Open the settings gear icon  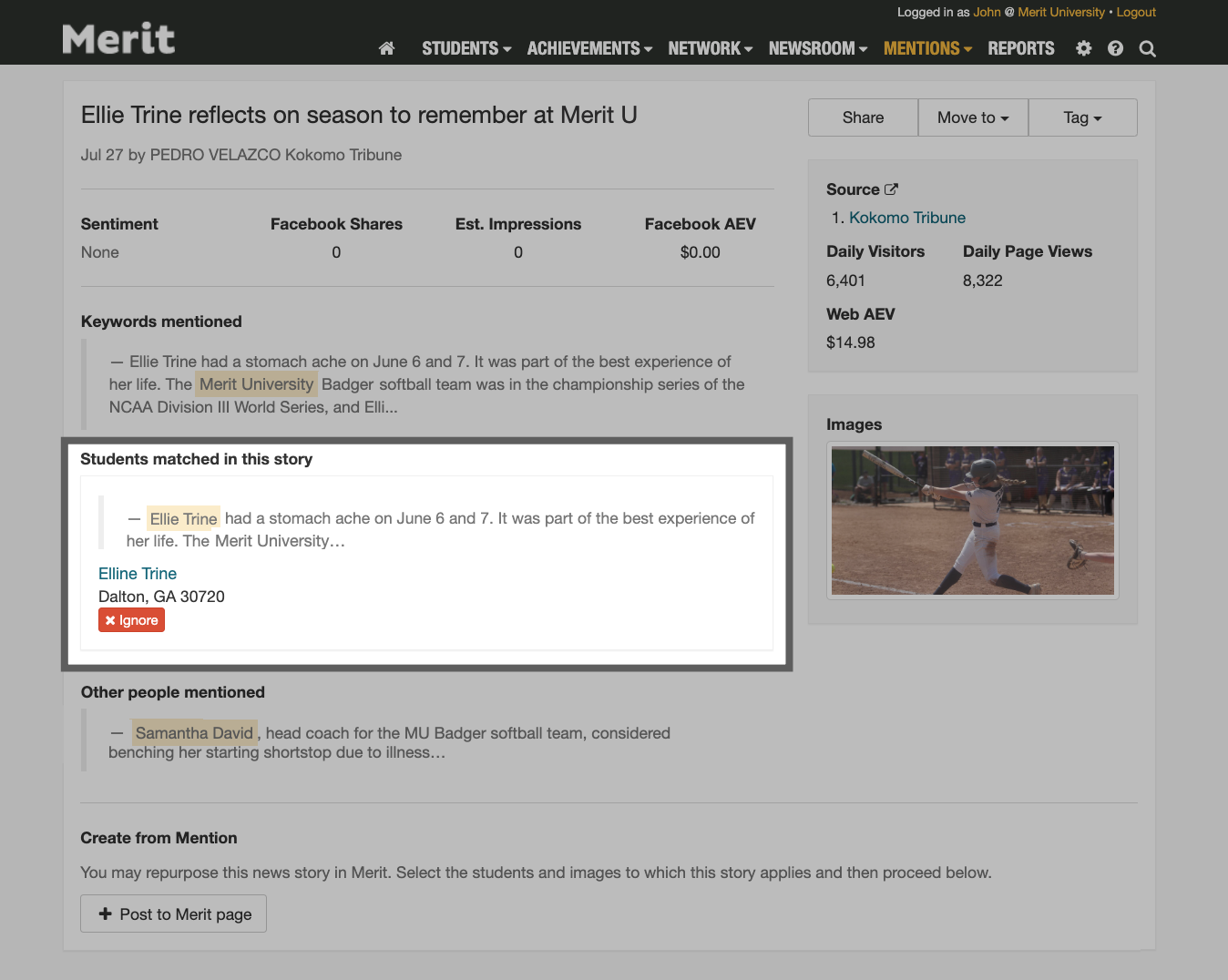1083,48
